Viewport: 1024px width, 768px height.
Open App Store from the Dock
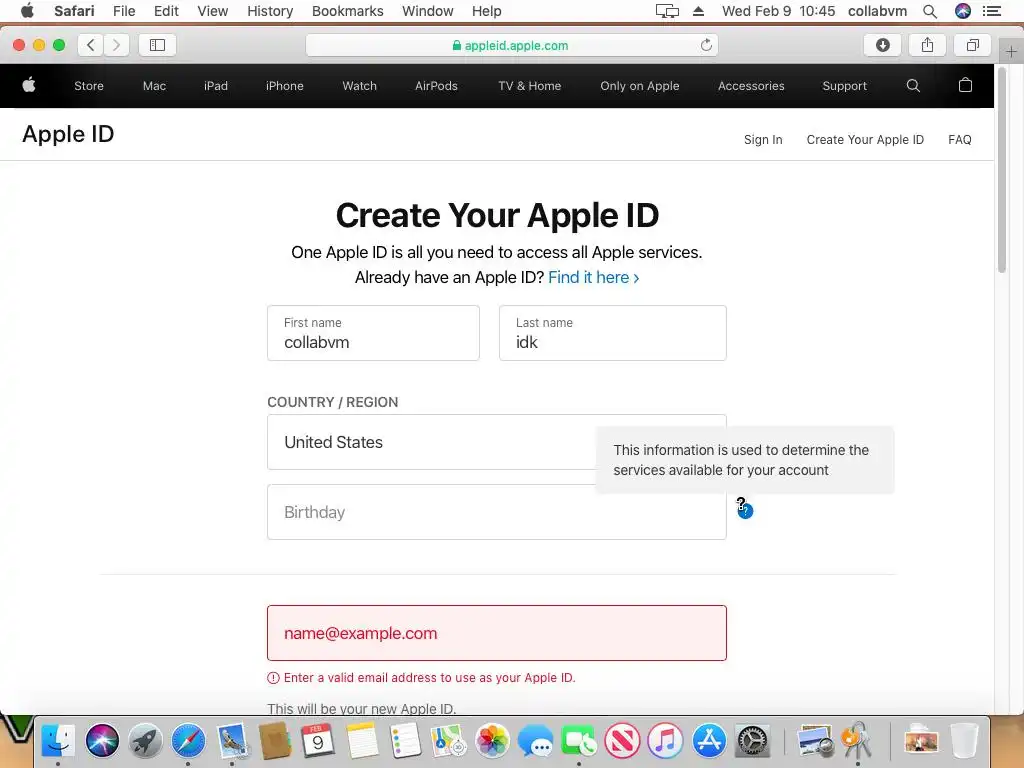coord(709,741)
